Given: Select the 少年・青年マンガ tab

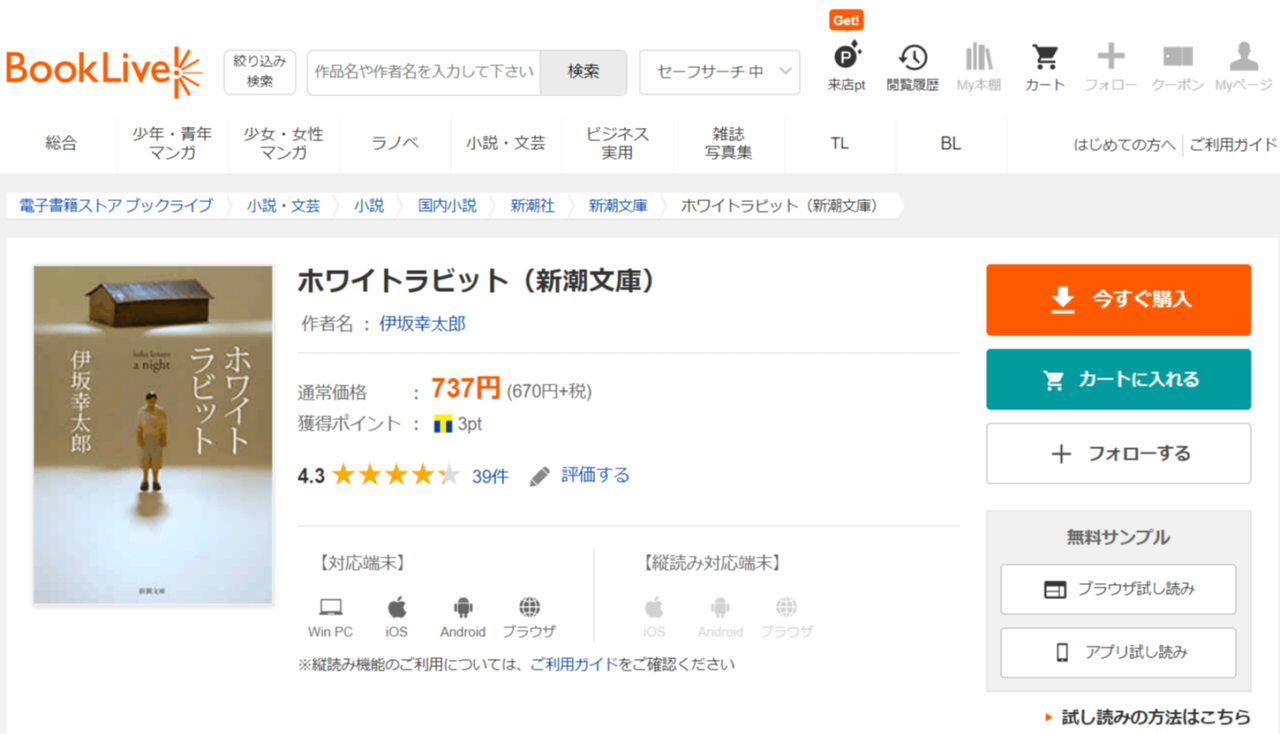Looking at the screenshot, I should 172,144.
